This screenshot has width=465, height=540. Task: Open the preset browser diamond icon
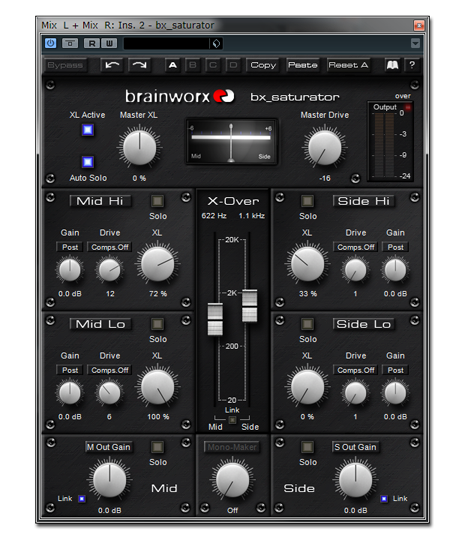pos(216,43)
